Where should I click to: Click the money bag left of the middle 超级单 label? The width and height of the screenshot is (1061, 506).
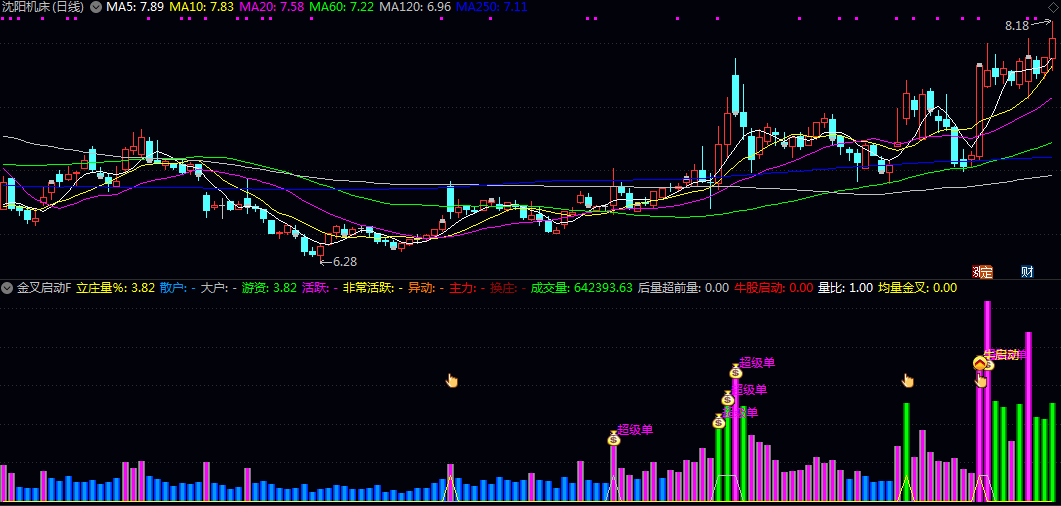coord(728,398)
